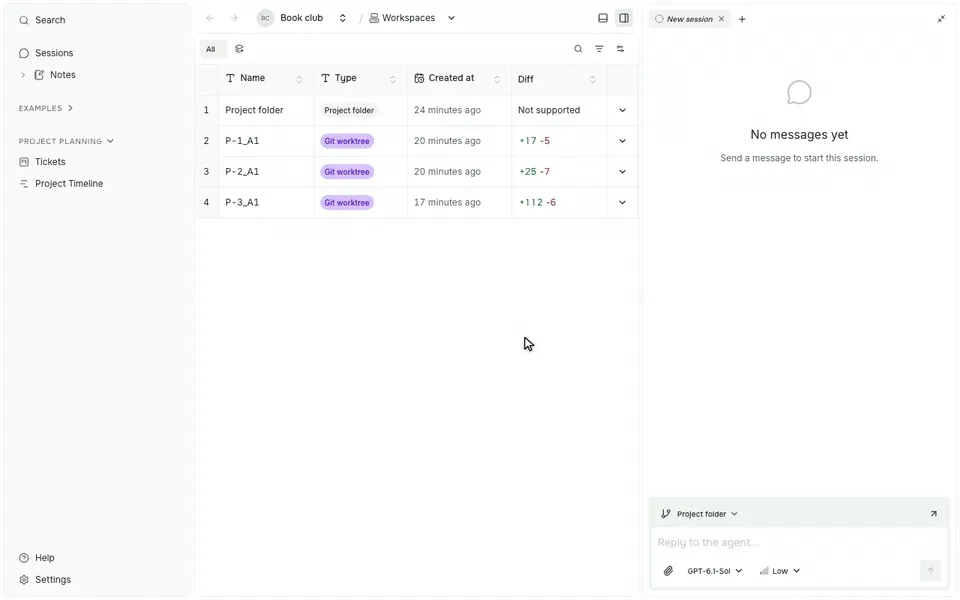The image size is (960, 600).
Task: Expand the Project folder row chevron
Action: click(x=622, y=110)
